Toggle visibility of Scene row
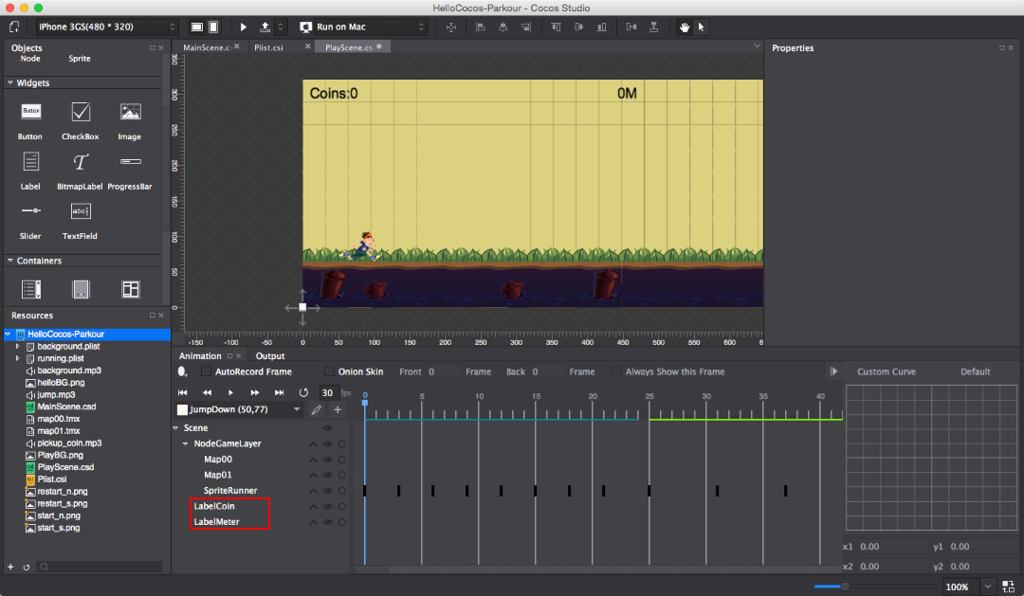Image resolution: width=1024 pixels, height=596 pixels. [328, 428]
